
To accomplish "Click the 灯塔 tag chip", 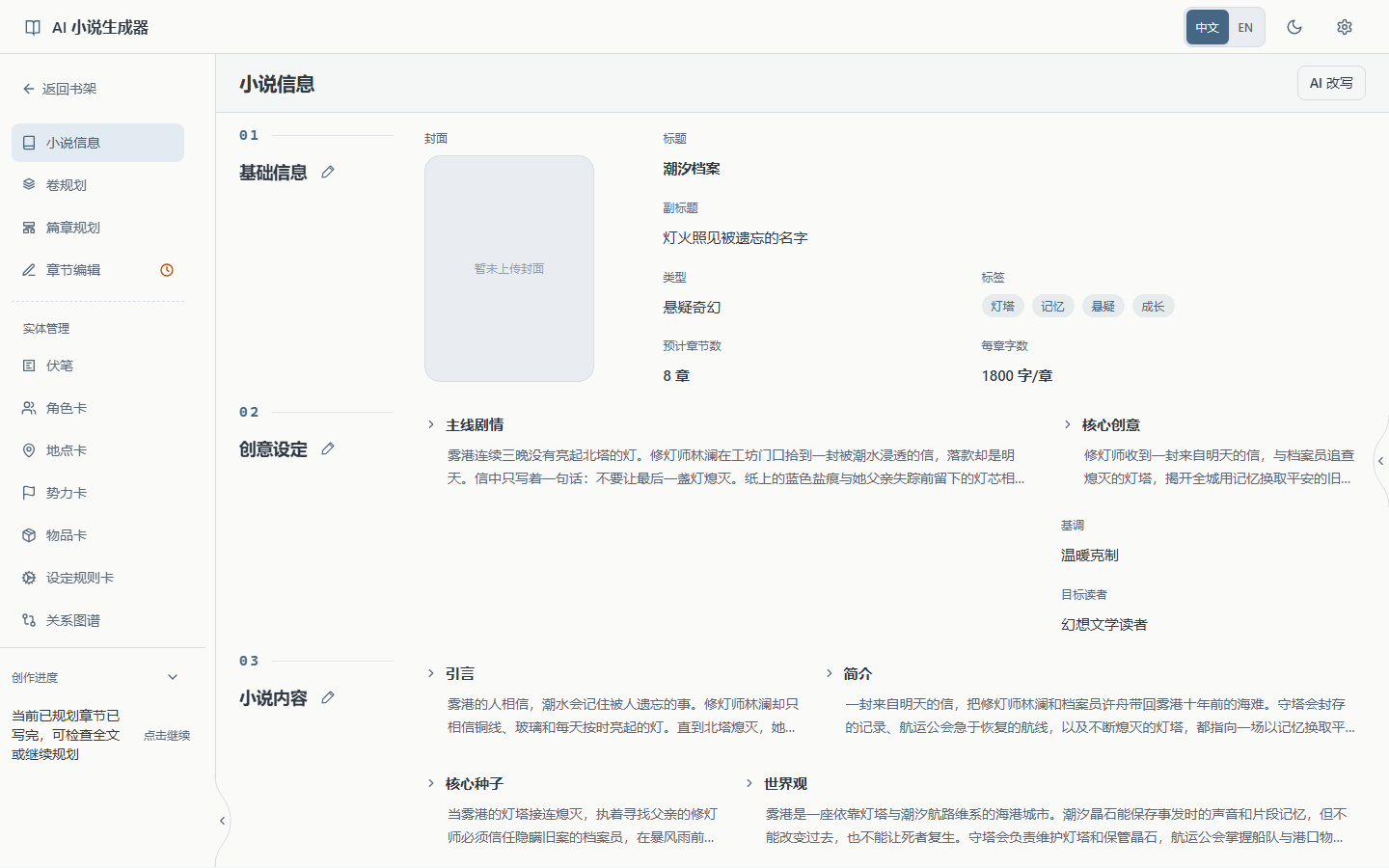I will (x=1003, y=307).
